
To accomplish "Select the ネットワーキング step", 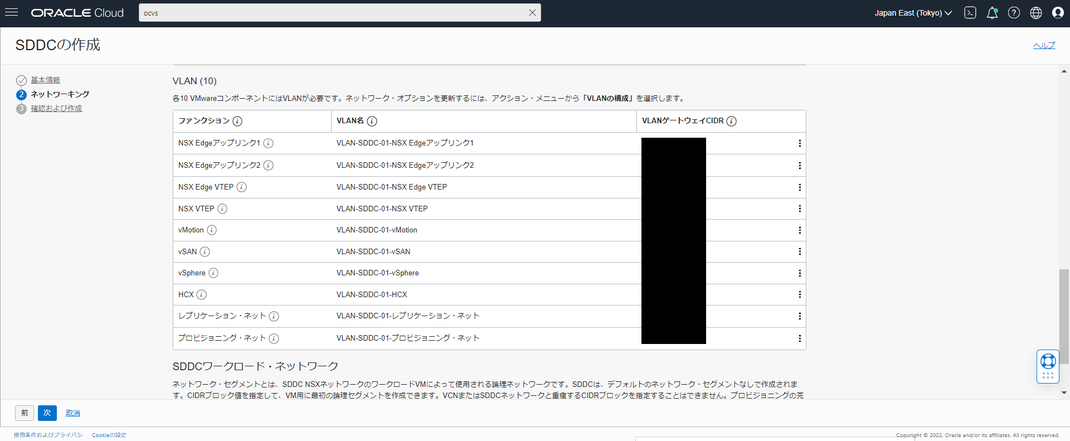I will pos(60,94).
